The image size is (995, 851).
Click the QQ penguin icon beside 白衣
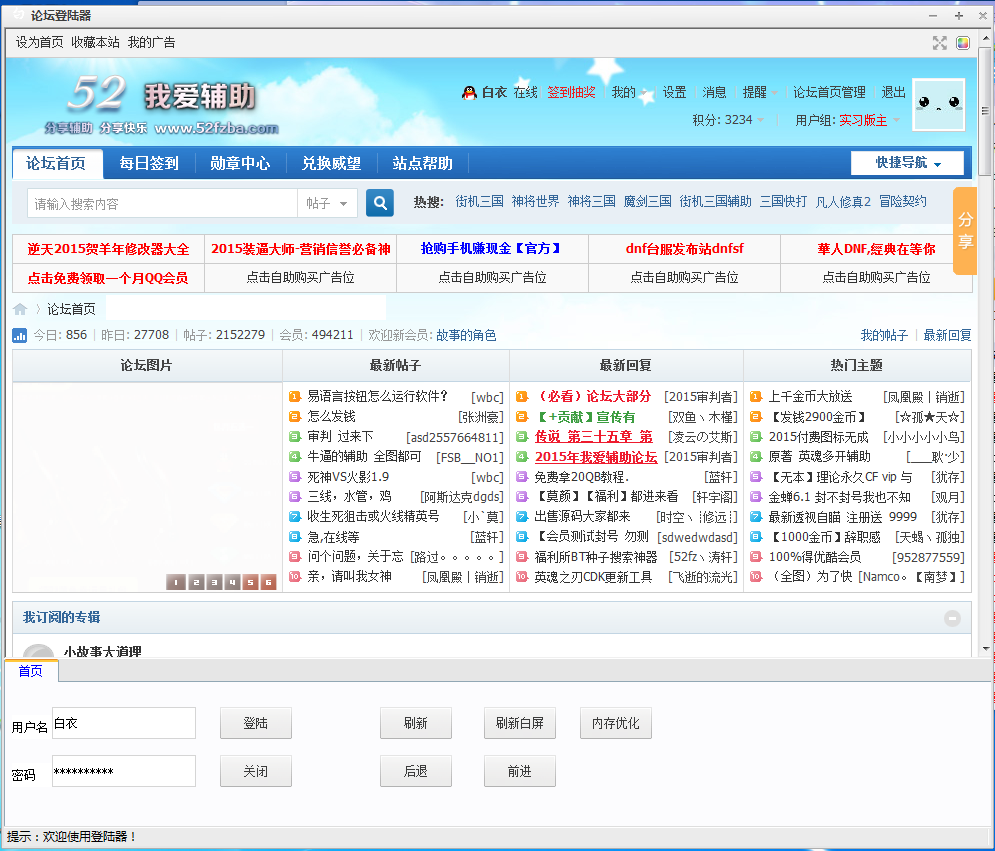468,92
